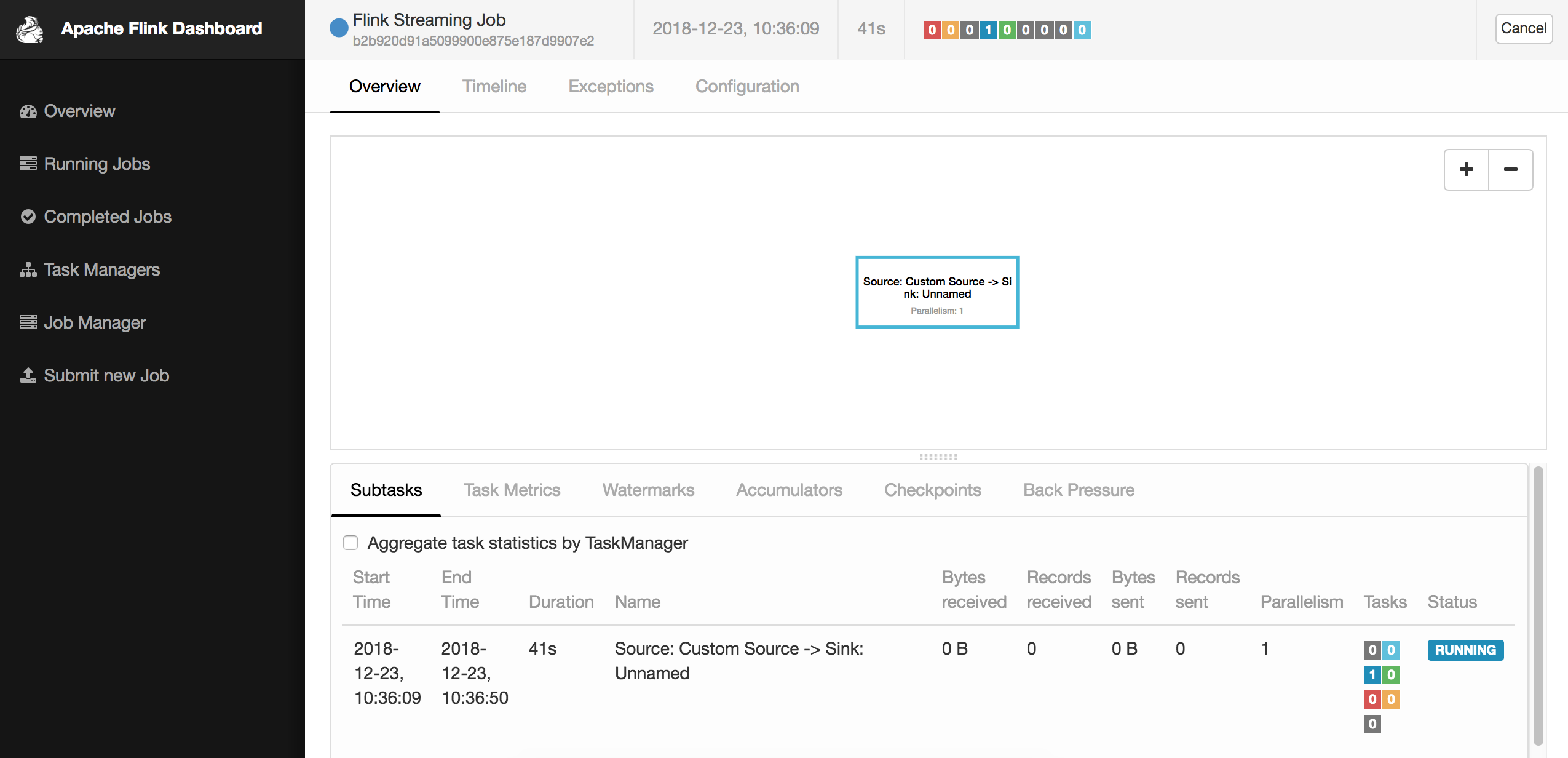The height and width of the screenshot is (758, 1568).
Task: Zoom in the job graph with plus
Action: (1466, 169)
